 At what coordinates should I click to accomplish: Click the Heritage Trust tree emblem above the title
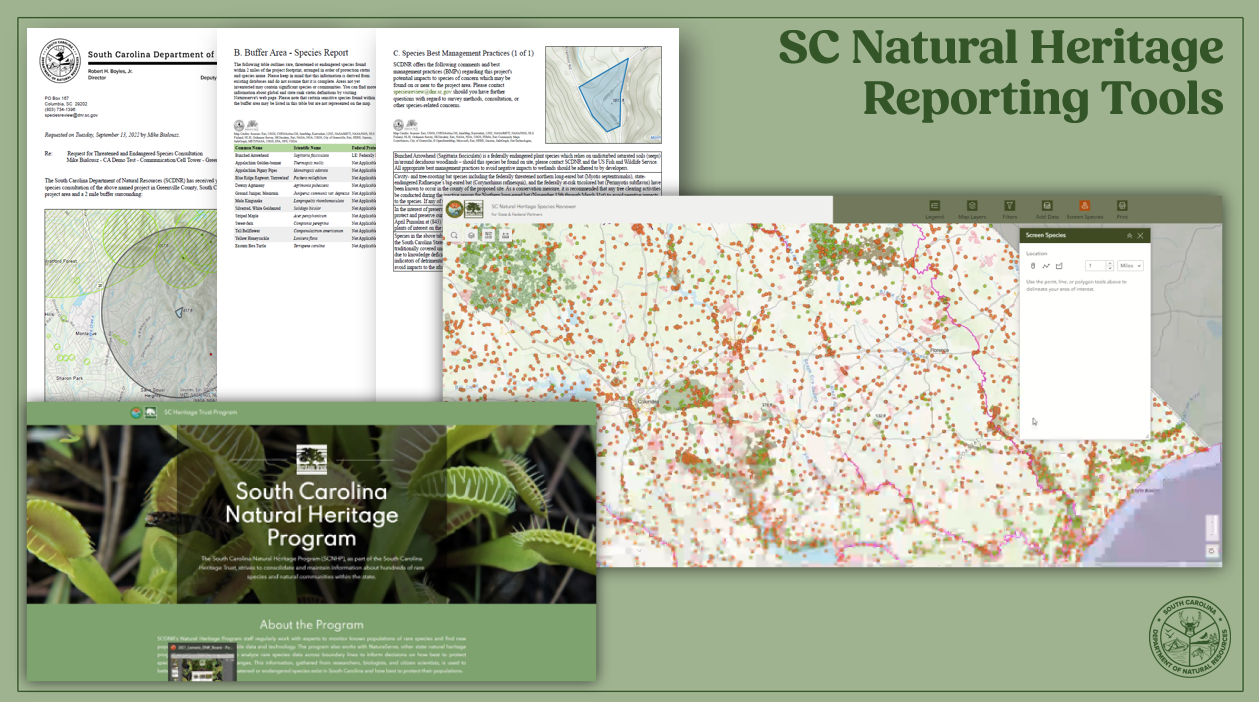coord(313,461)
